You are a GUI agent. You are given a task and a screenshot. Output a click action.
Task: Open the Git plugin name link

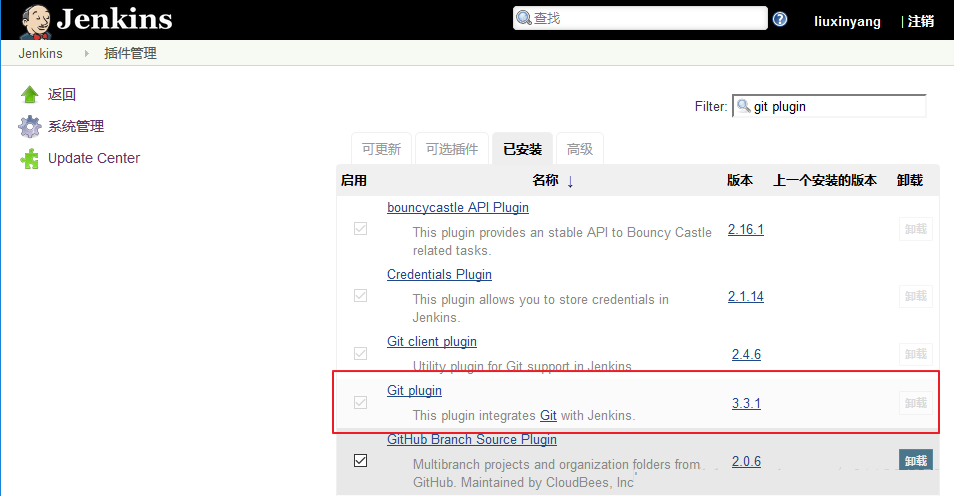[414, 391]
